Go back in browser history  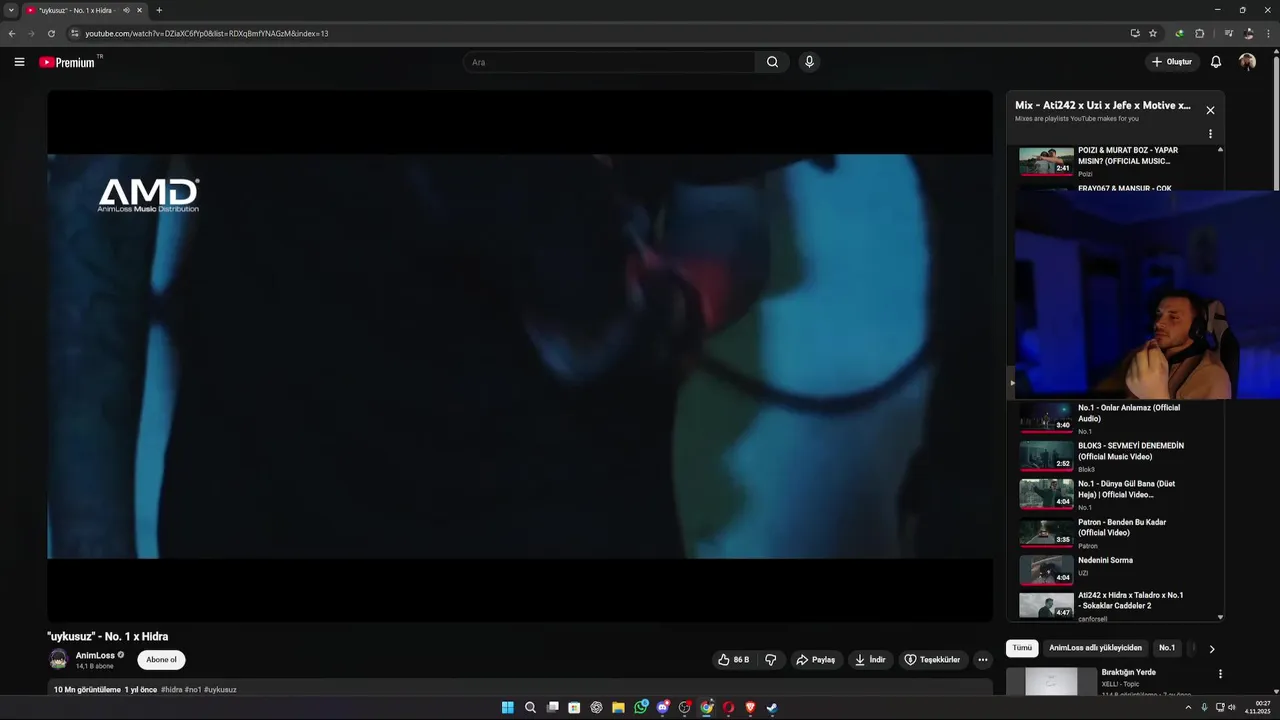[12, 33]
